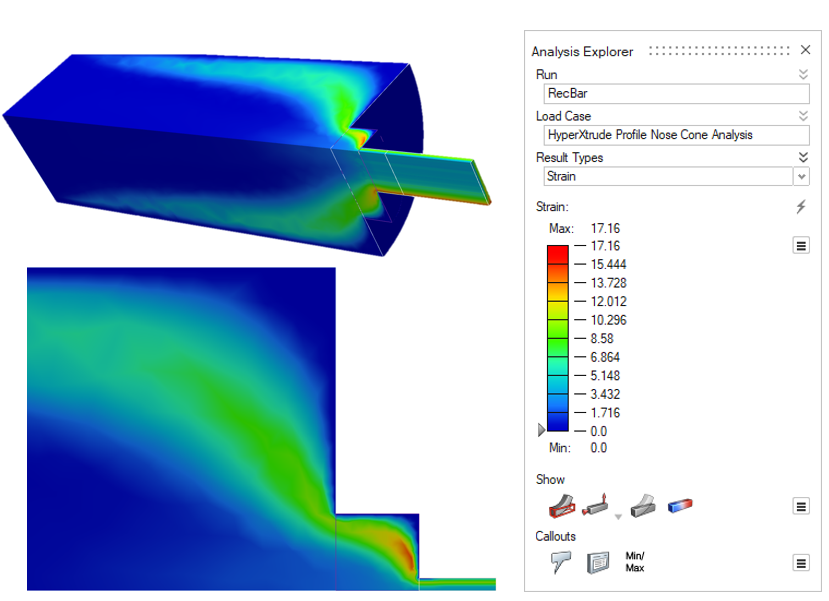Click the Max value 17.16
The image size is (829, 601).
pyautogui.click(x=605, y=228)
